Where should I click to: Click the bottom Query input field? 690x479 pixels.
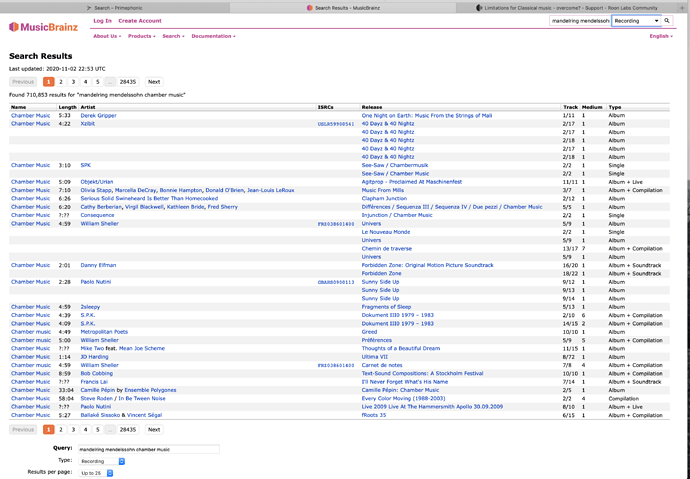coord(149,449)
